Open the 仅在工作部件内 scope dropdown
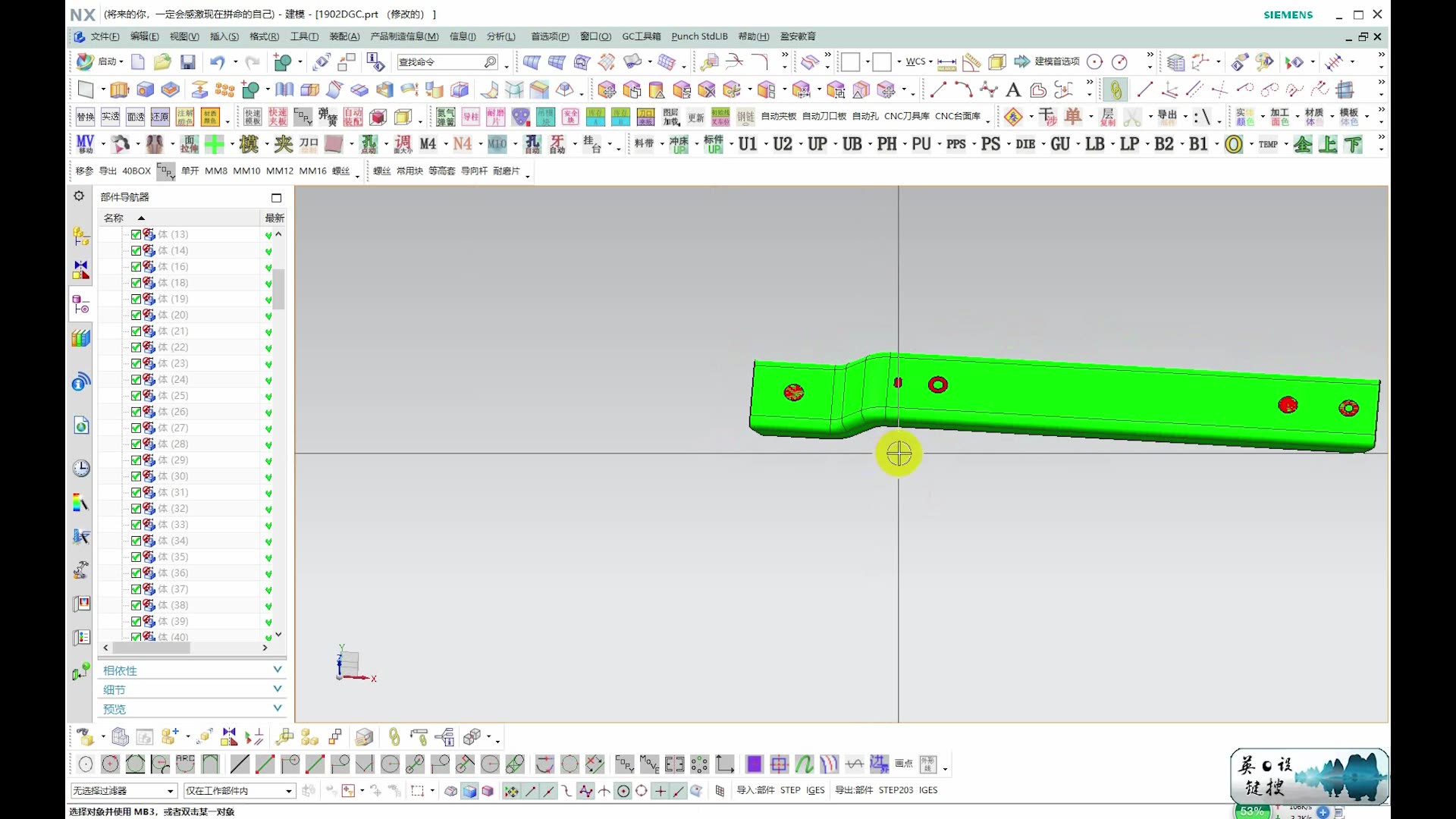Screen dimensions: 1456x819 [288, 791]
